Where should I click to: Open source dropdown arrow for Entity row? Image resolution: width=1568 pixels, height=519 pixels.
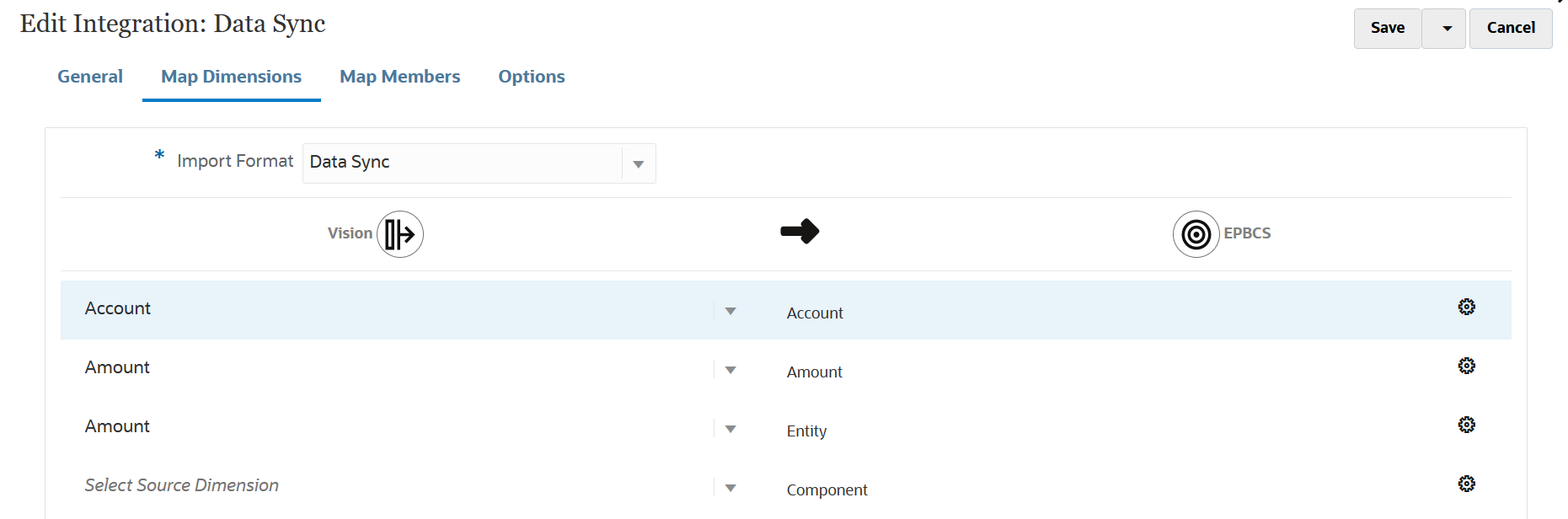(730, 430)
